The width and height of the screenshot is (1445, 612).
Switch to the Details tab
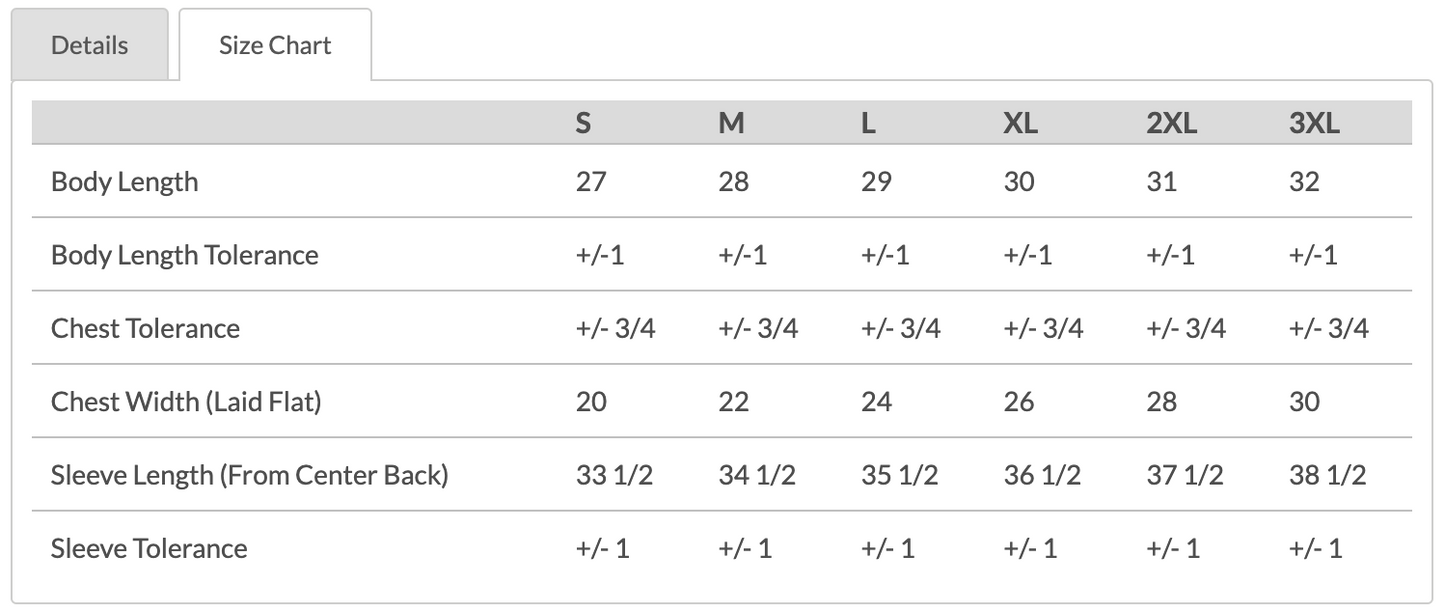(89, 45)
